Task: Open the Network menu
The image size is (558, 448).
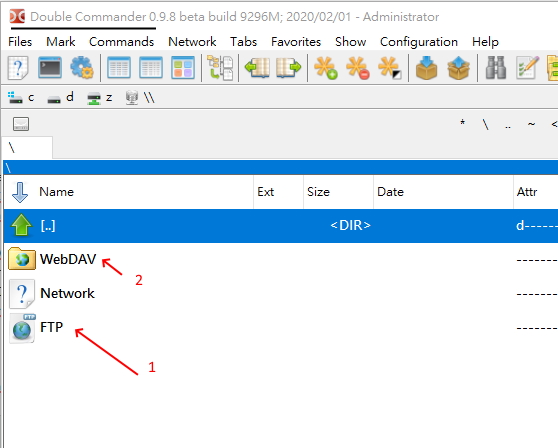Action: click(192, 42)
